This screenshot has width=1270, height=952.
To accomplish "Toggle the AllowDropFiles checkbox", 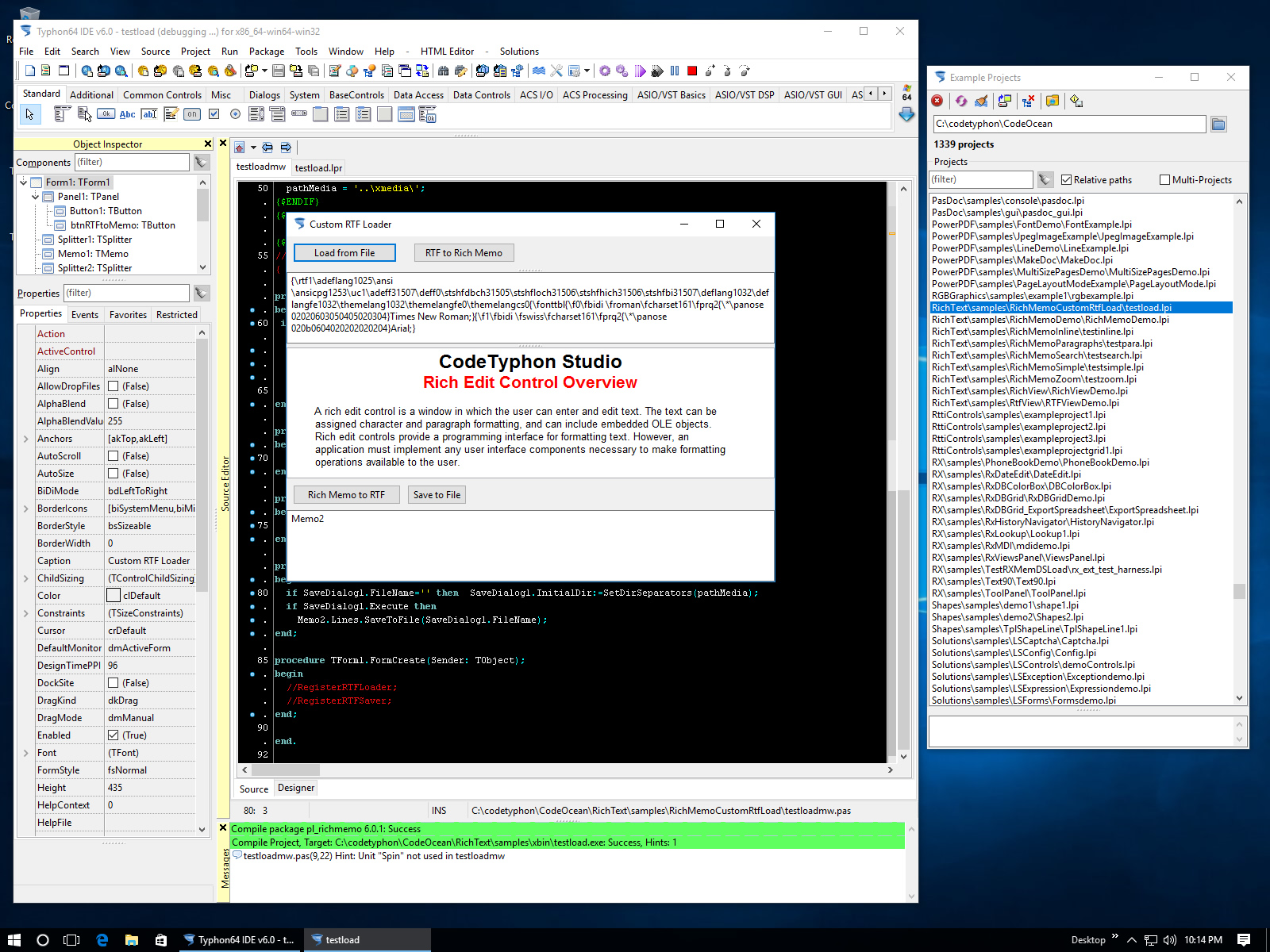I will pyautogui.click(x=114, y=386).
